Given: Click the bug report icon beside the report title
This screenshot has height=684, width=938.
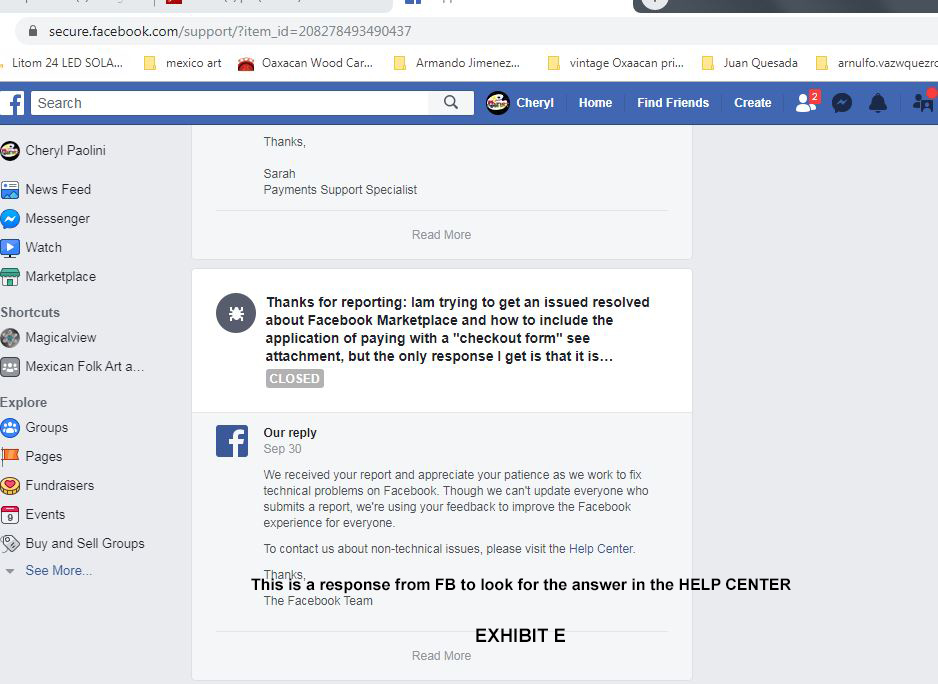Looking at the screenshot, I should tap(236, 313).
